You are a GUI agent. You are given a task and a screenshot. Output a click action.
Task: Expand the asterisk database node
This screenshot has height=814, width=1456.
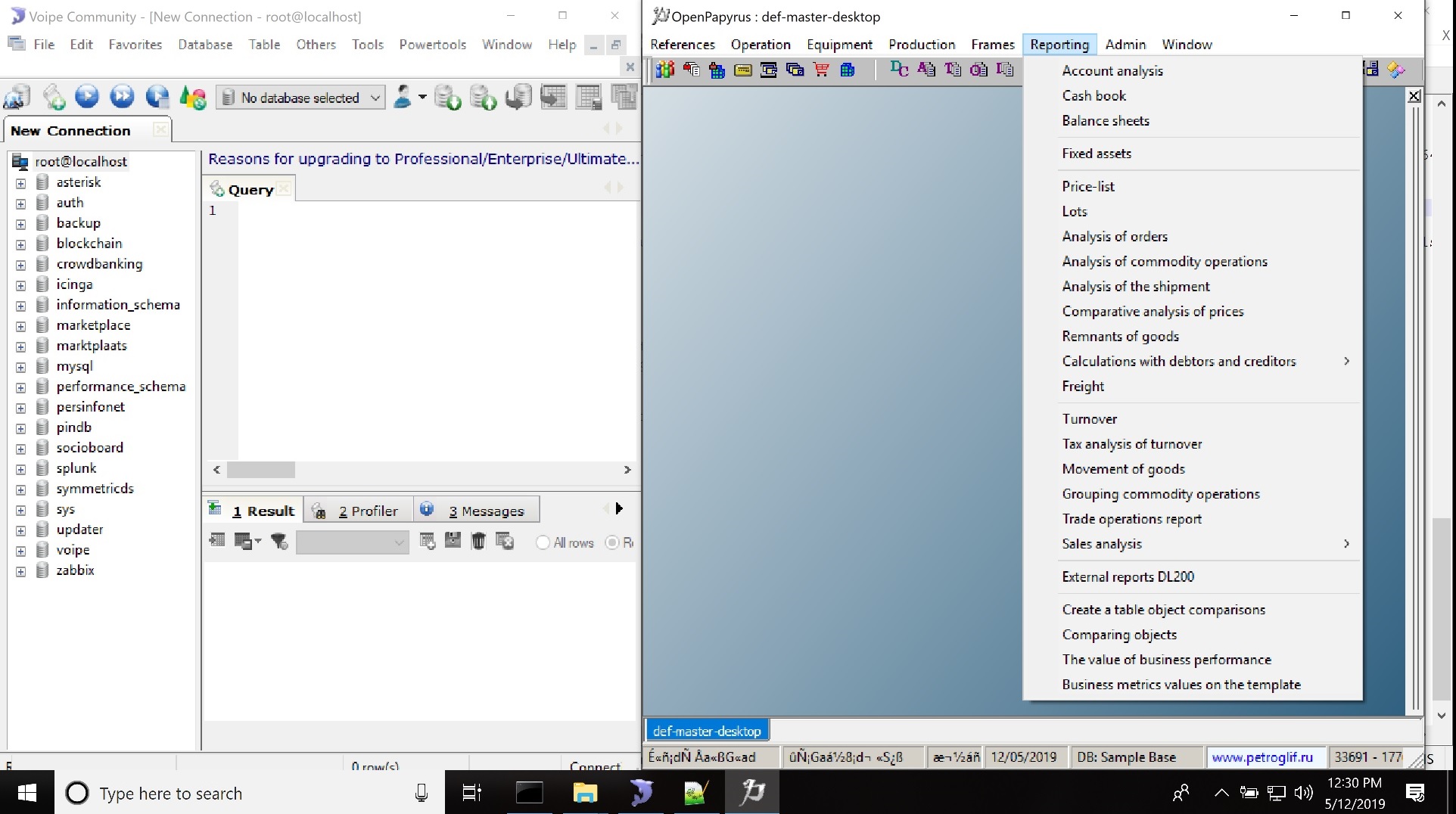point(20,183)
